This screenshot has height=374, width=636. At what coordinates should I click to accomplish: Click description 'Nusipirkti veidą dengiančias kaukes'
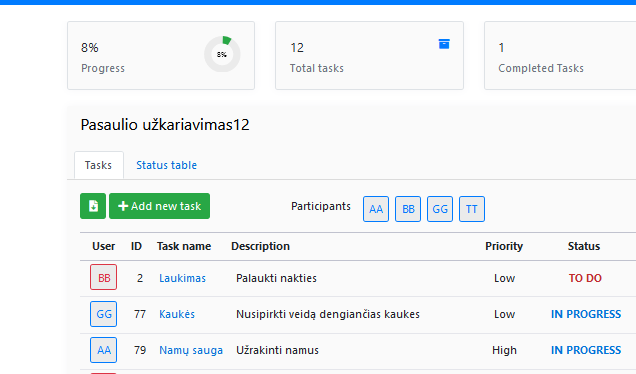coord(328,314)
